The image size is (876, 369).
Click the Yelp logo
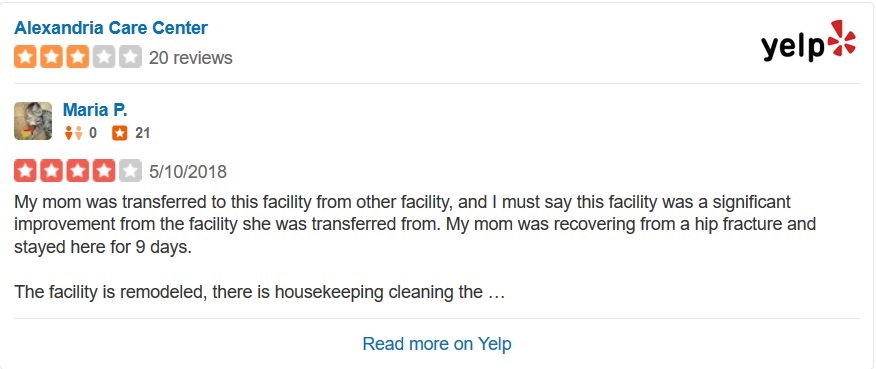(x=808, y=40)
